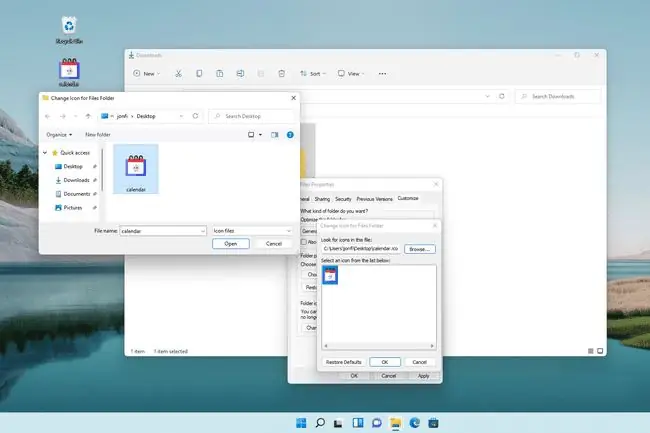Open the Icon files type dropdown

pyautogui.click(x=252, y=231)
